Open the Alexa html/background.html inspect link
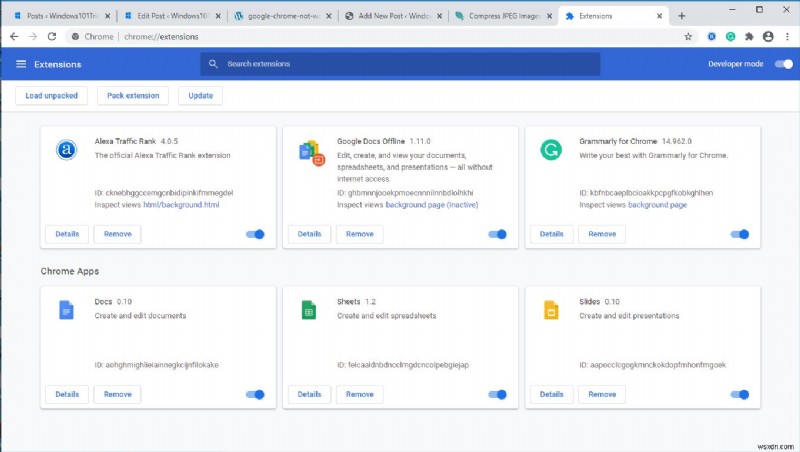800x452 pixels. point(181,205)
